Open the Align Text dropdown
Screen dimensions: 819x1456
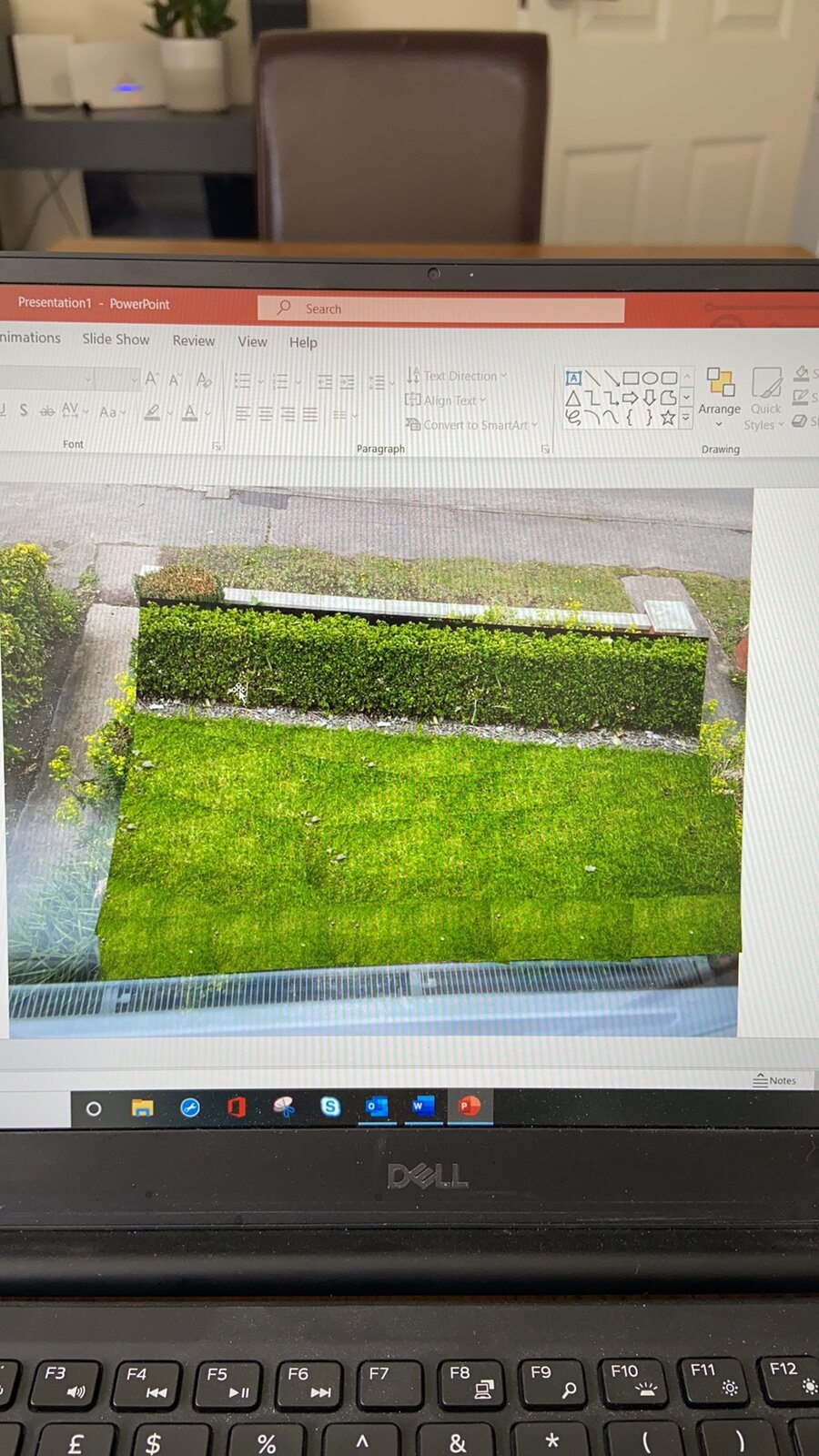446,400
